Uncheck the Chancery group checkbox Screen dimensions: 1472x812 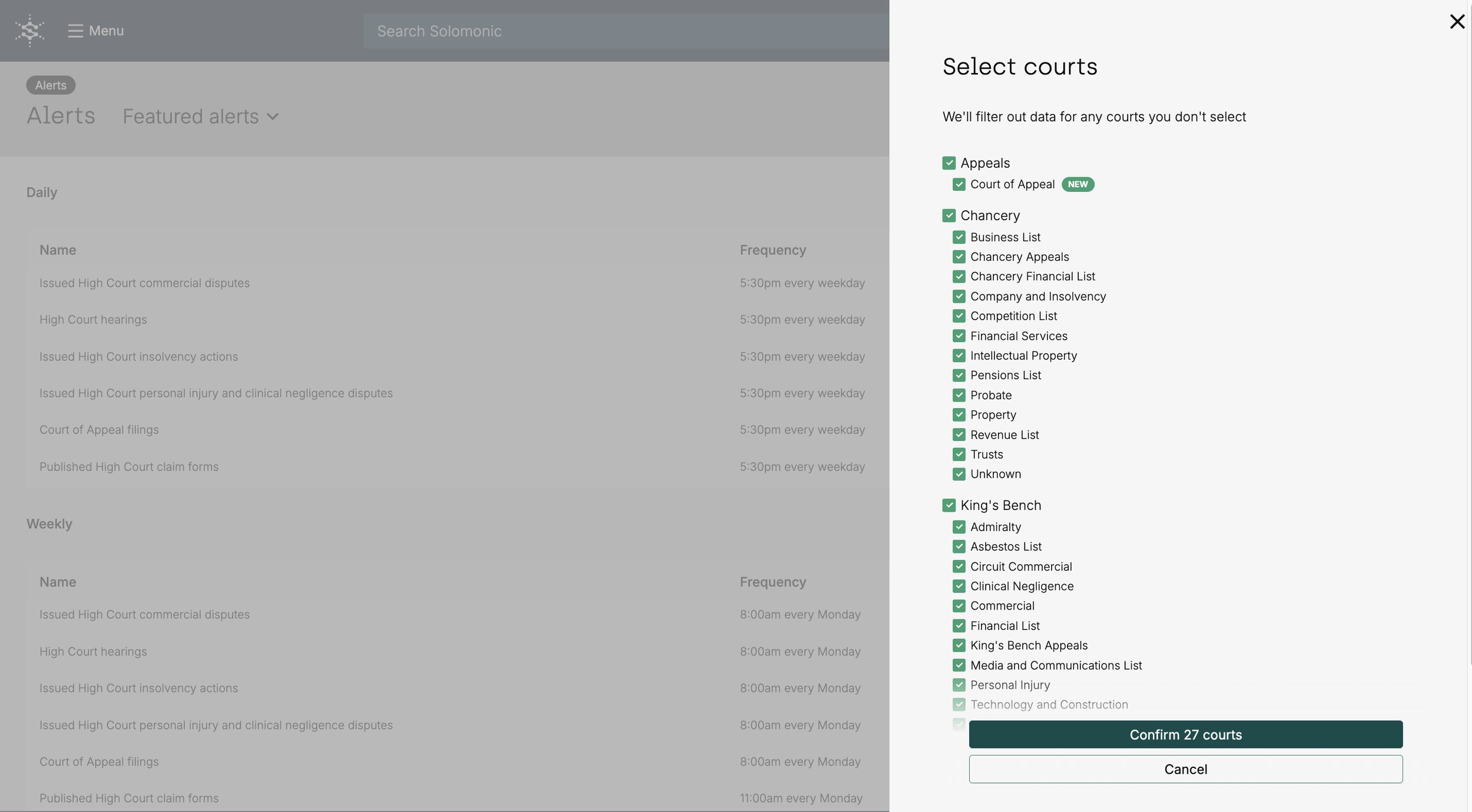tap(949, 216)
